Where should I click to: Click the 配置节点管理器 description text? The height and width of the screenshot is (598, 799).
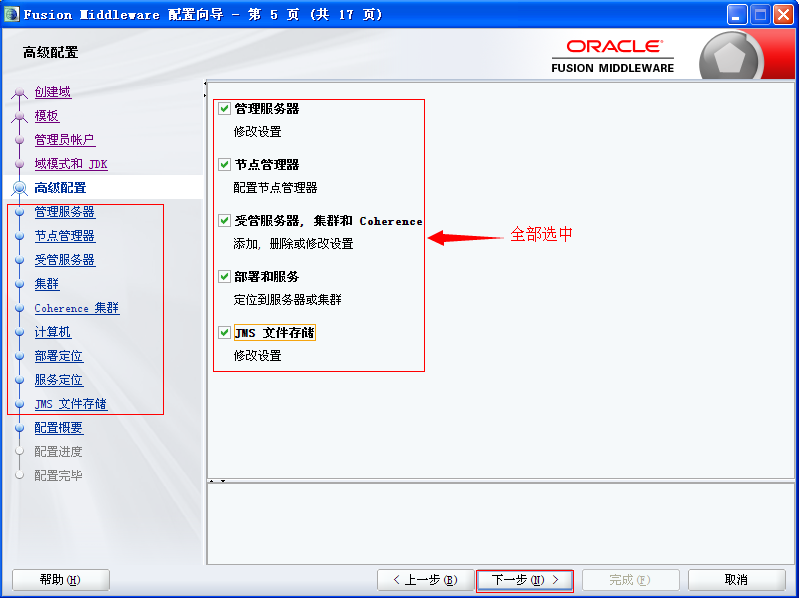pyautogui.click(x=275, y=188)
